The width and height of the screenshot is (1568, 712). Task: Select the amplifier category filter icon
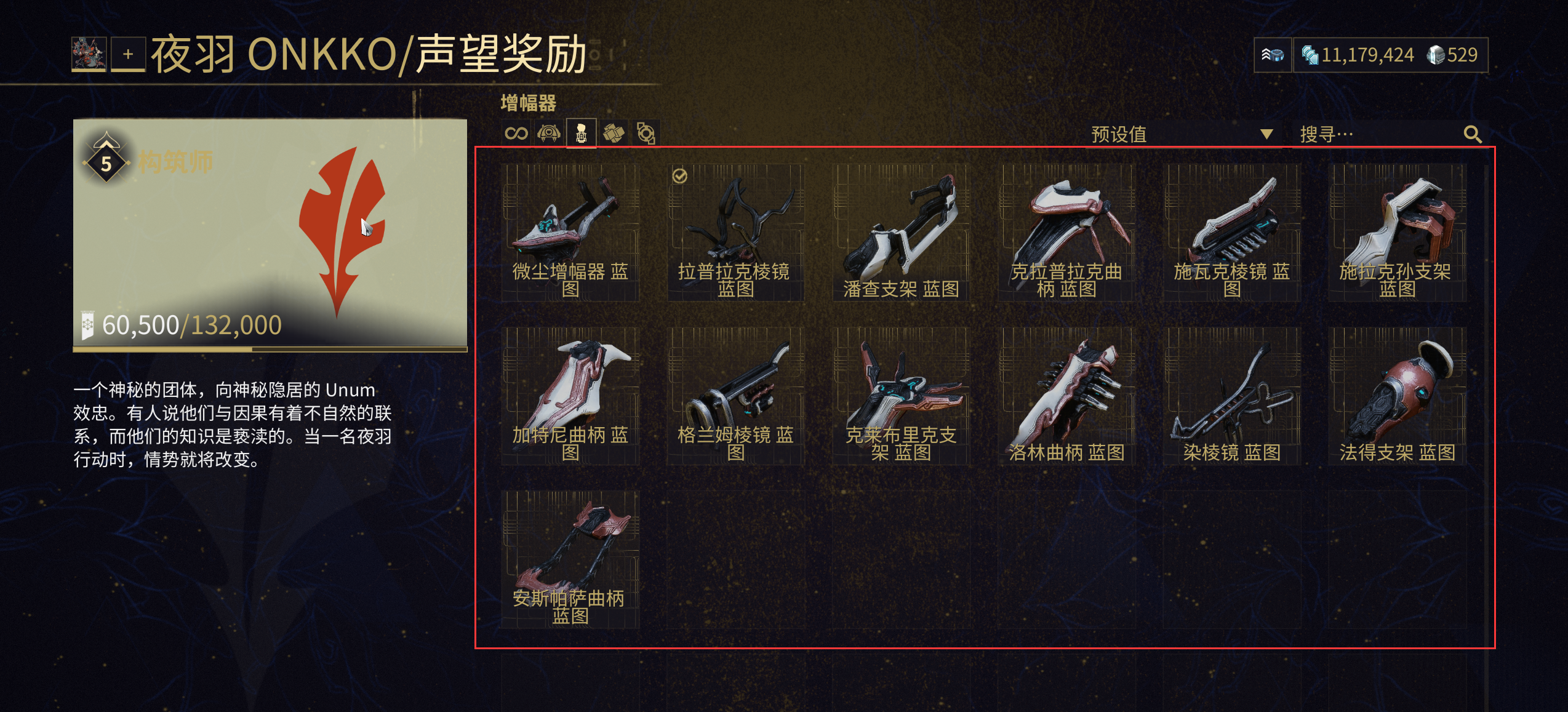581,133
